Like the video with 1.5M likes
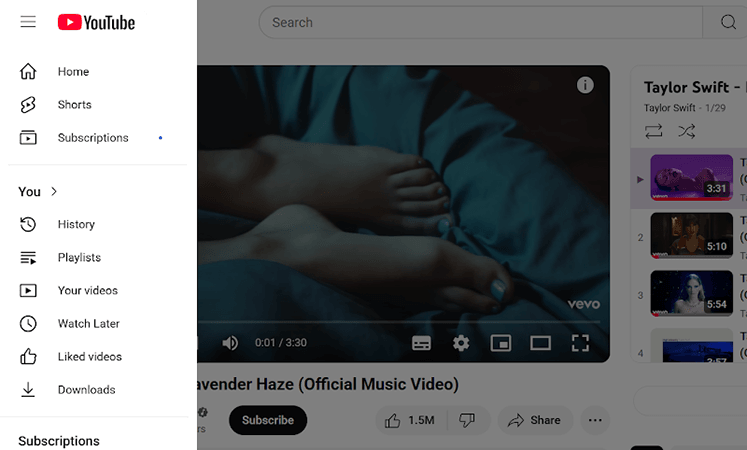The width and height of the screenshot is (747, 450). pyautogui.click(x=411, y=420)
